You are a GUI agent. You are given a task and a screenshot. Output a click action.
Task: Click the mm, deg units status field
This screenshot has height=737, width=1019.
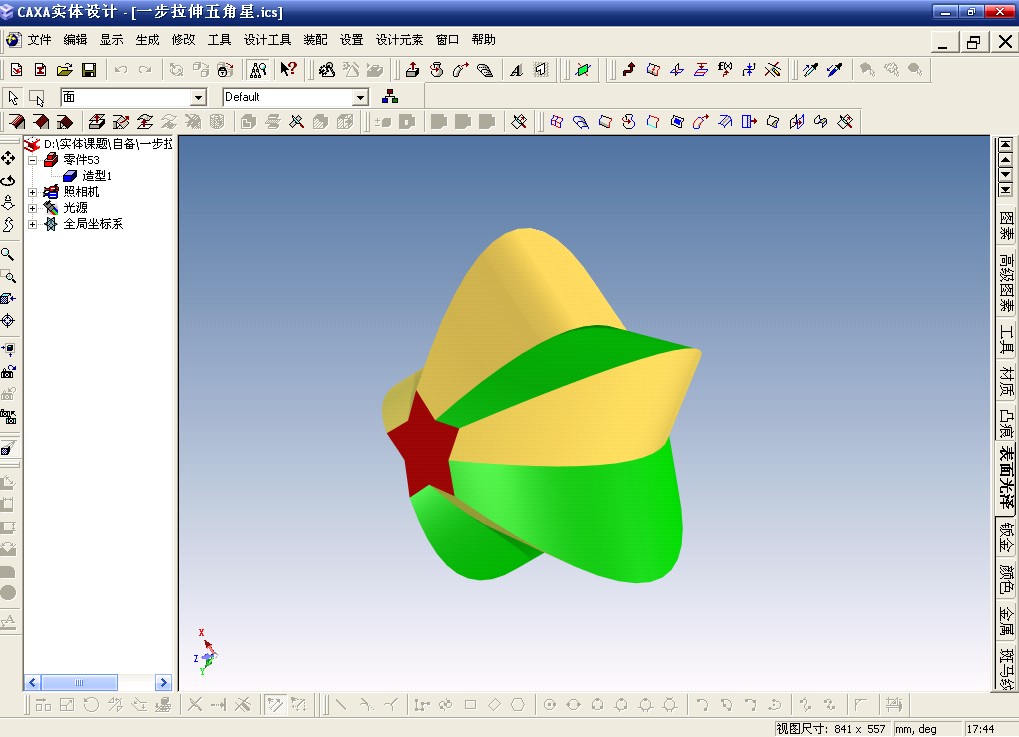click(916, 729)
